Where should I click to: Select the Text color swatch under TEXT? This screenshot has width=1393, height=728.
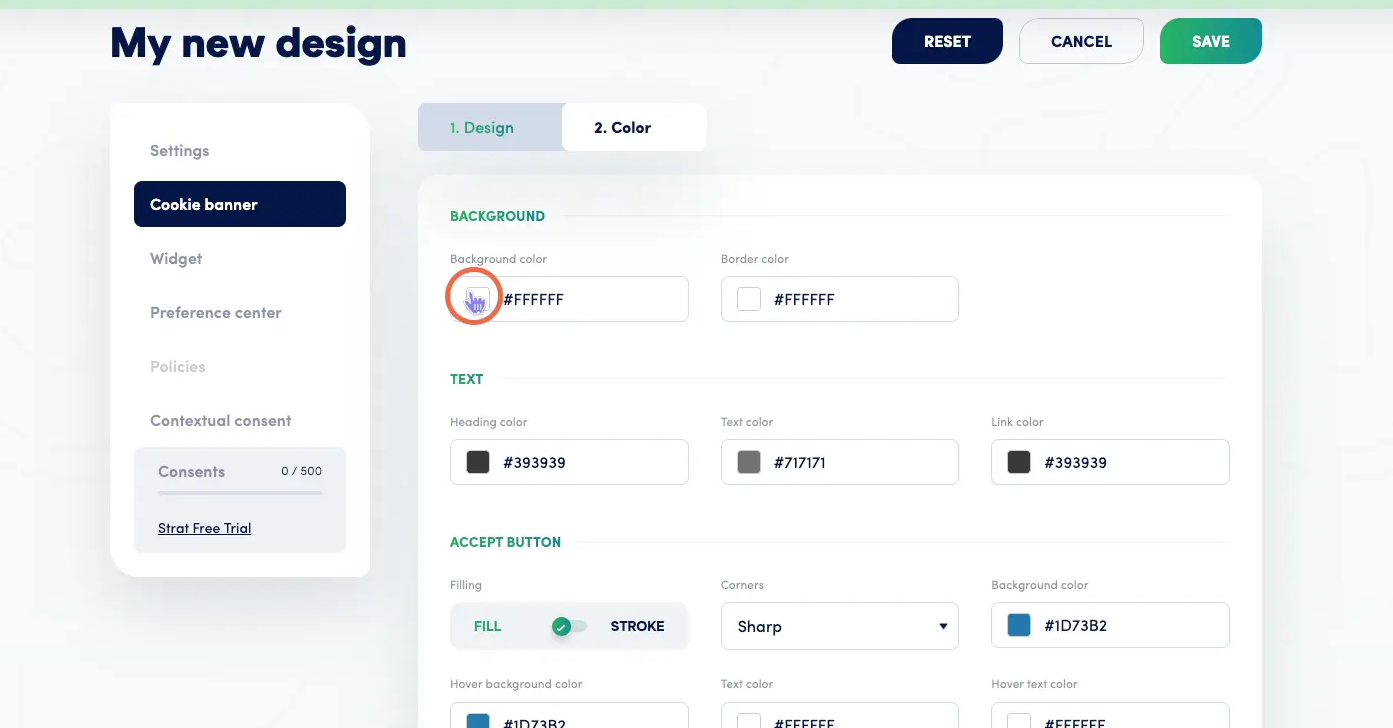(748, 461)
